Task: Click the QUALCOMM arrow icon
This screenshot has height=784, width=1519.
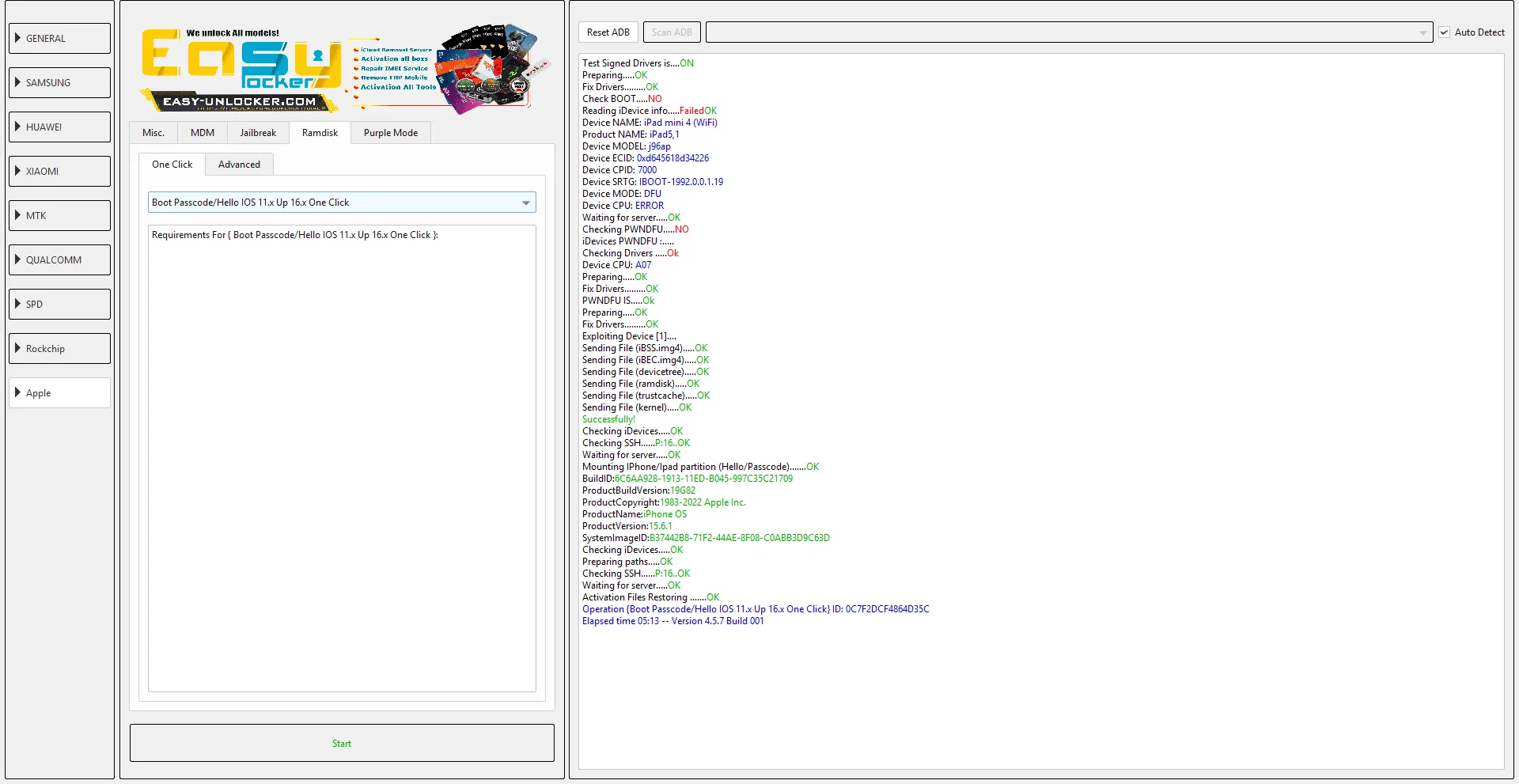Action: tap(17, 259)
